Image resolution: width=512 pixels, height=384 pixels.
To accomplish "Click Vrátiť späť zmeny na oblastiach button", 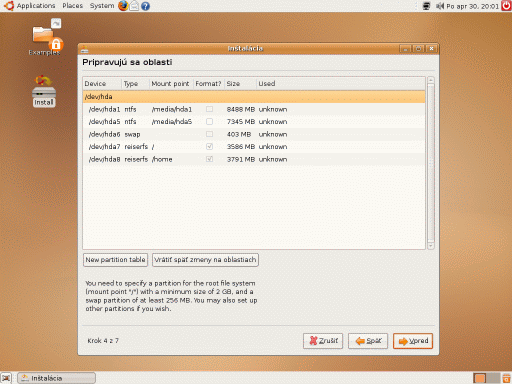I will pos(205,260).
